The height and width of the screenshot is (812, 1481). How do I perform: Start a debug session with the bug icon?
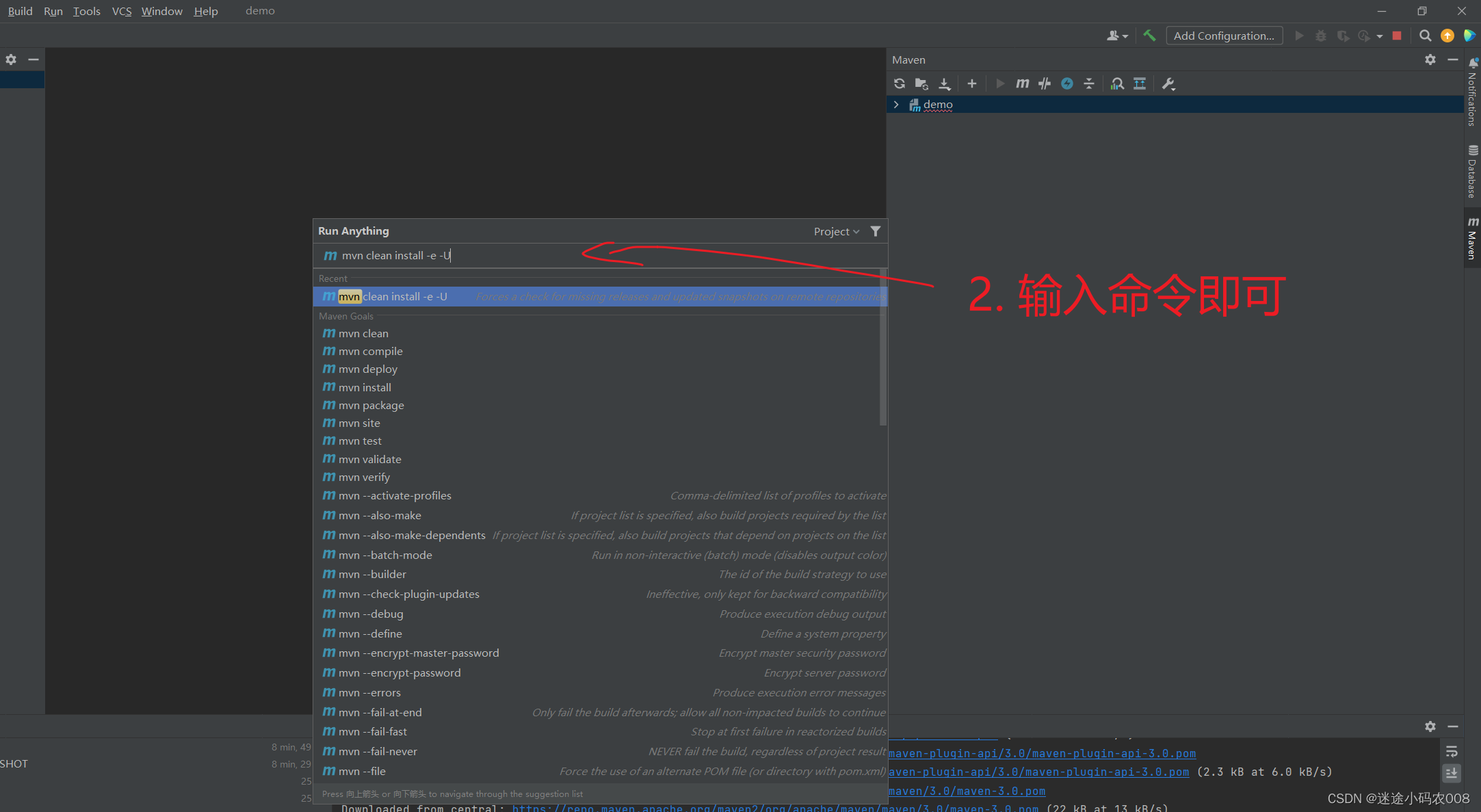(1320, 36)
